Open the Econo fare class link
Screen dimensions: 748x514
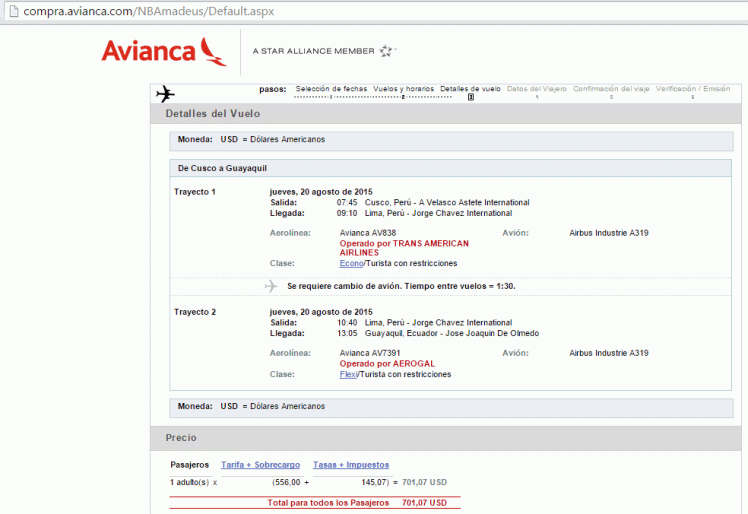tap(351, 263)
